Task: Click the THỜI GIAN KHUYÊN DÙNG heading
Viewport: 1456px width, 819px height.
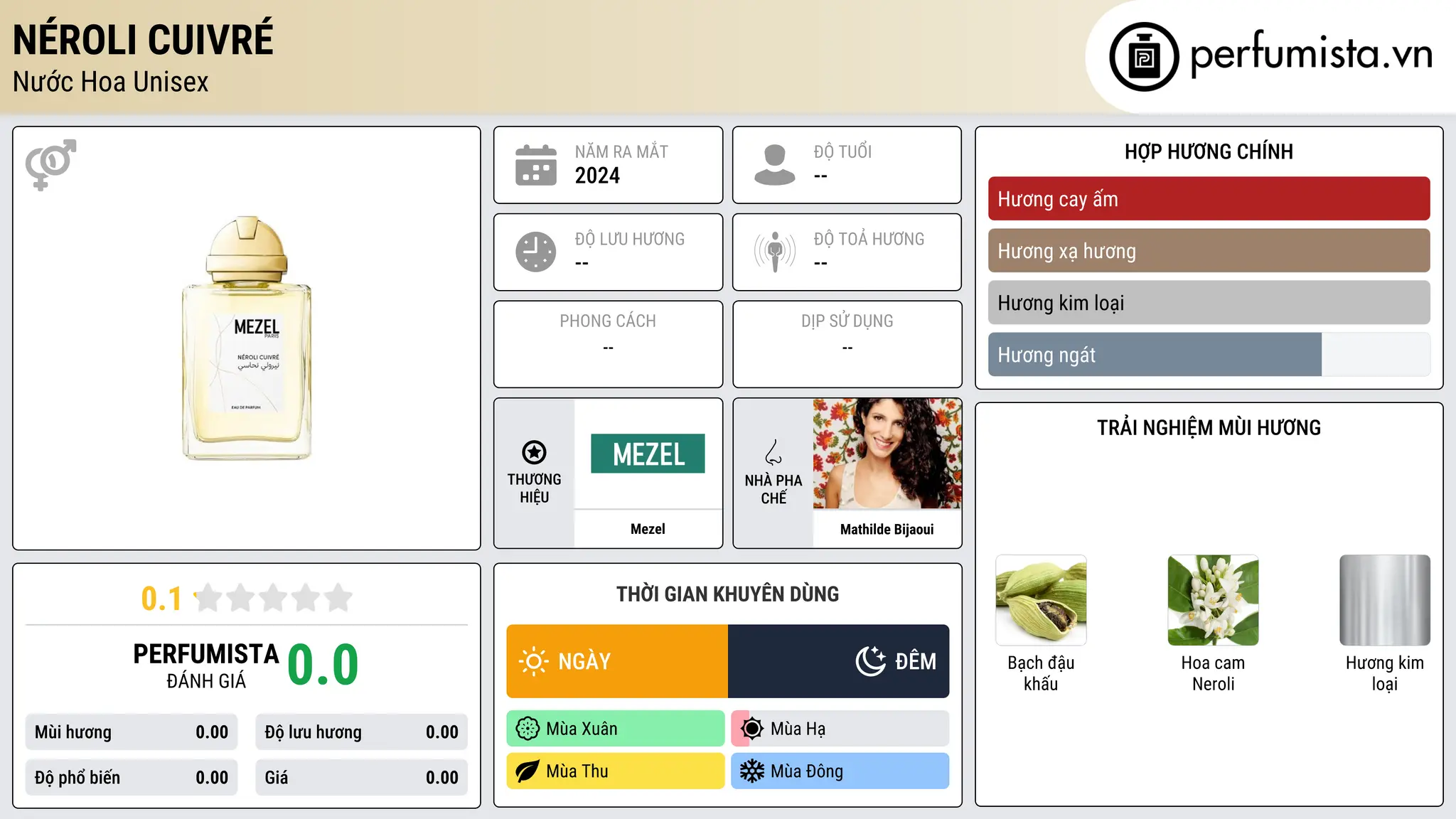Action: tap(727, 594)
